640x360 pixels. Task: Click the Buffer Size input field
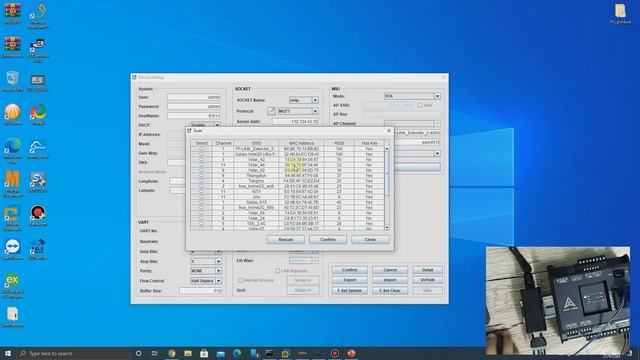(201, 291)
